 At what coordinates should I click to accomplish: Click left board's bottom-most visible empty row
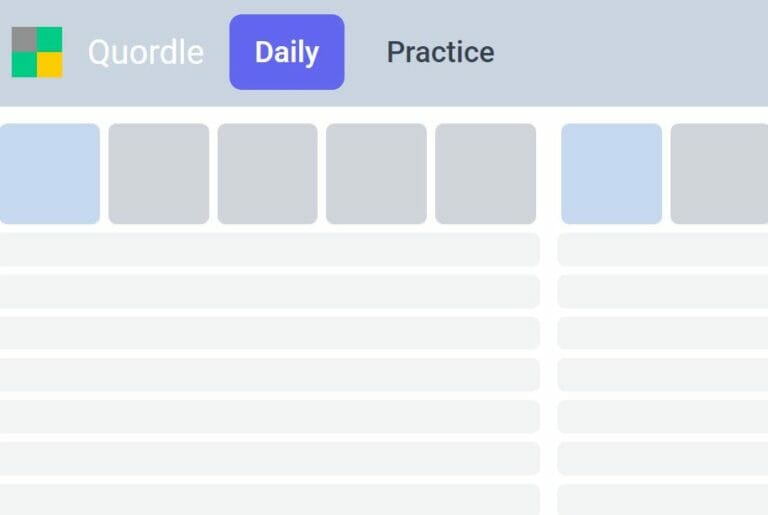pyautogui.click(x=270, y=500)
